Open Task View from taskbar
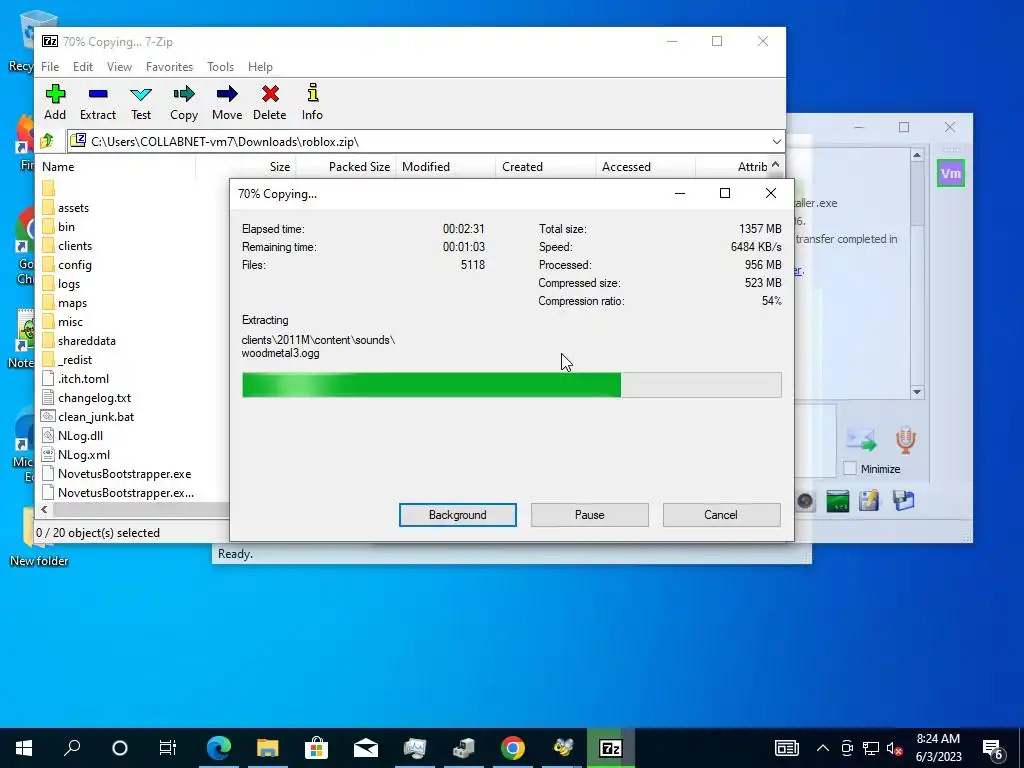The height and width of the screenshot is (768, 1024). pyautogui.click(x=168, y=748)
